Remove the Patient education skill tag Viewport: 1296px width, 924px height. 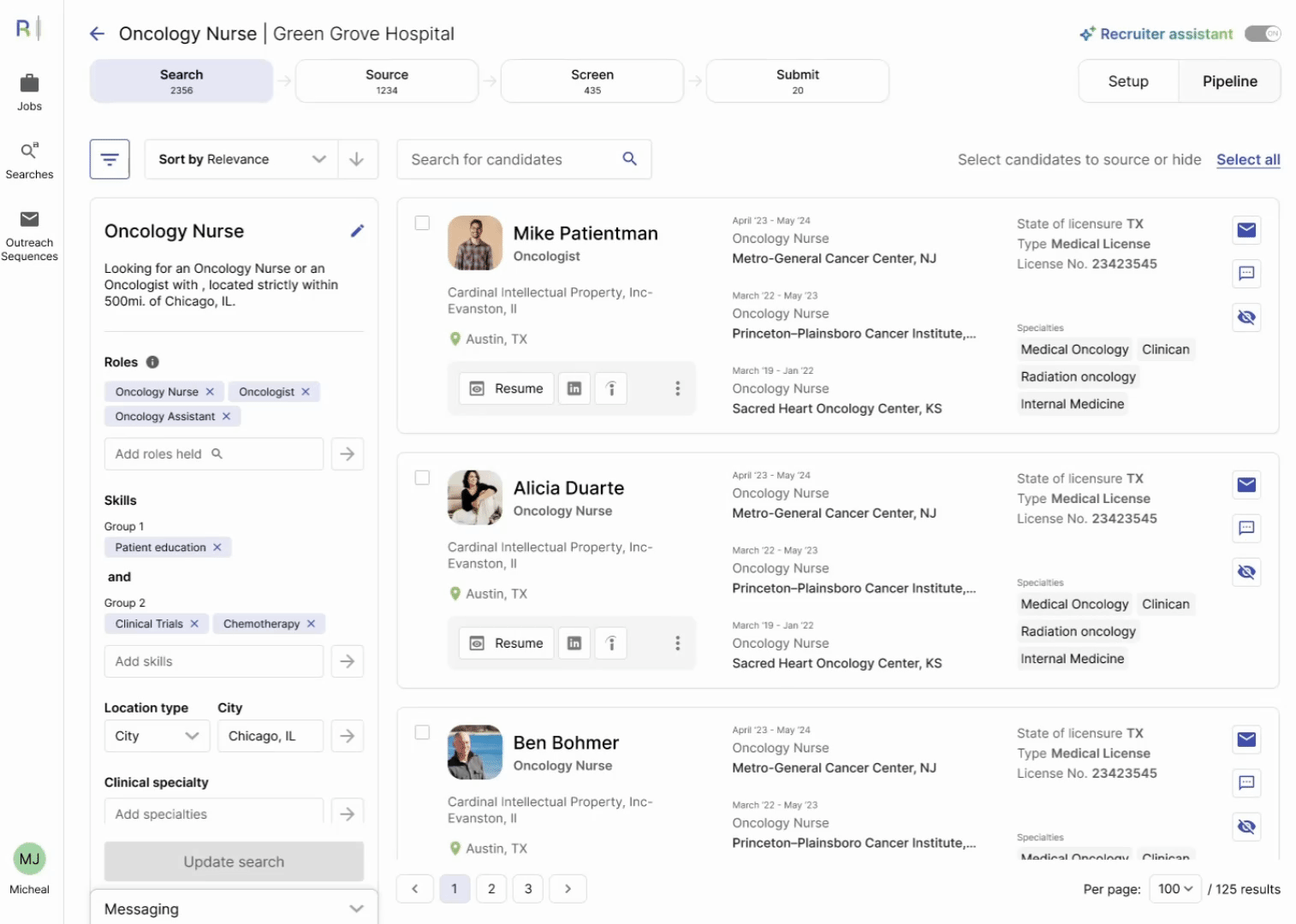[x=217, y=548]
